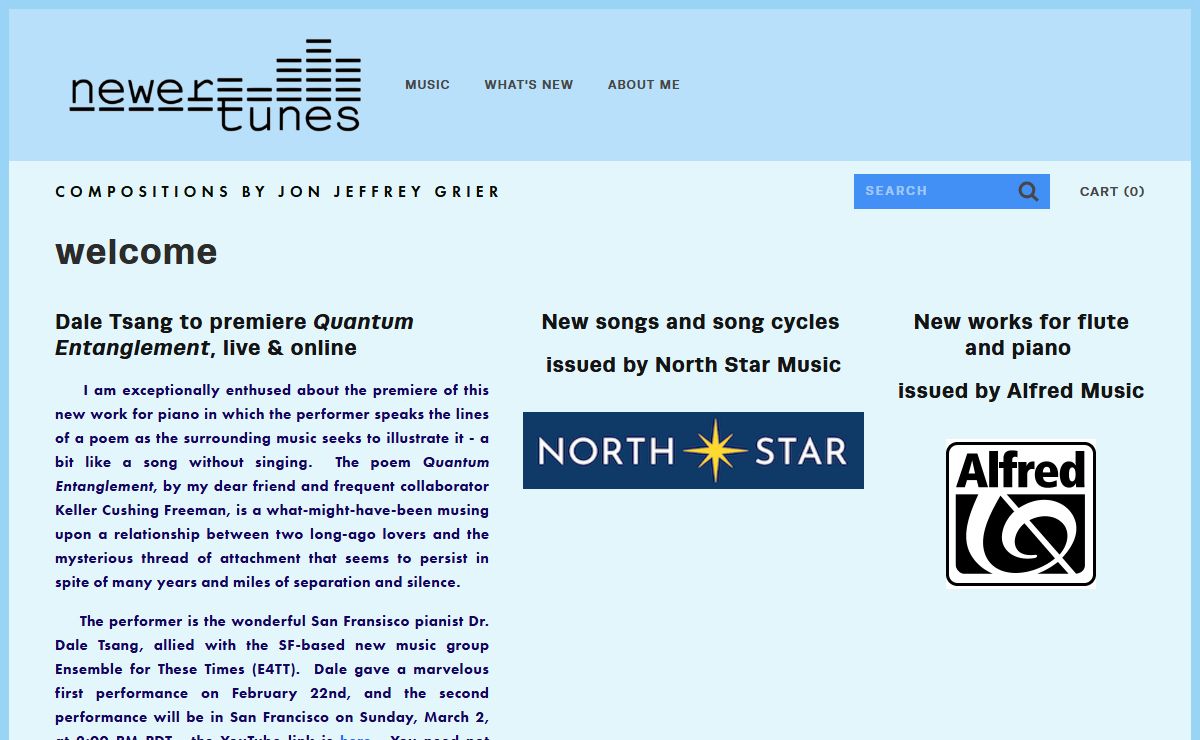This screenshot has height=740, width=1200.
Task: Click the 'New songs and song cycles' heading
Action: pos(690,322)
